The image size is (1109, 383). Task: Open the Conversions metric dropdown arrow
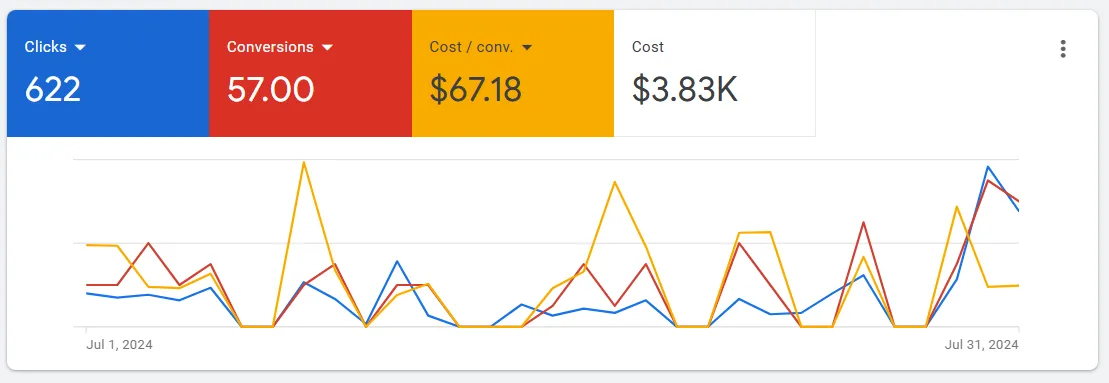pyautogui.click(x=327, y=47)
